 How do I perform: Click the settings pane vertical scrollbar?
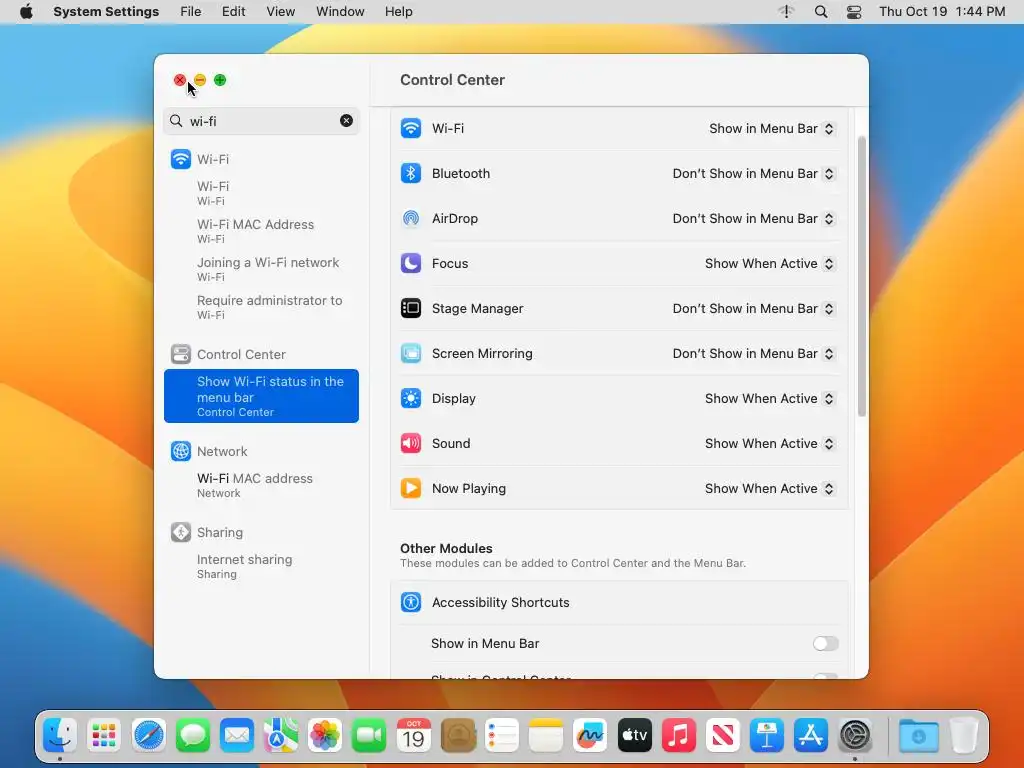[861, 276]
